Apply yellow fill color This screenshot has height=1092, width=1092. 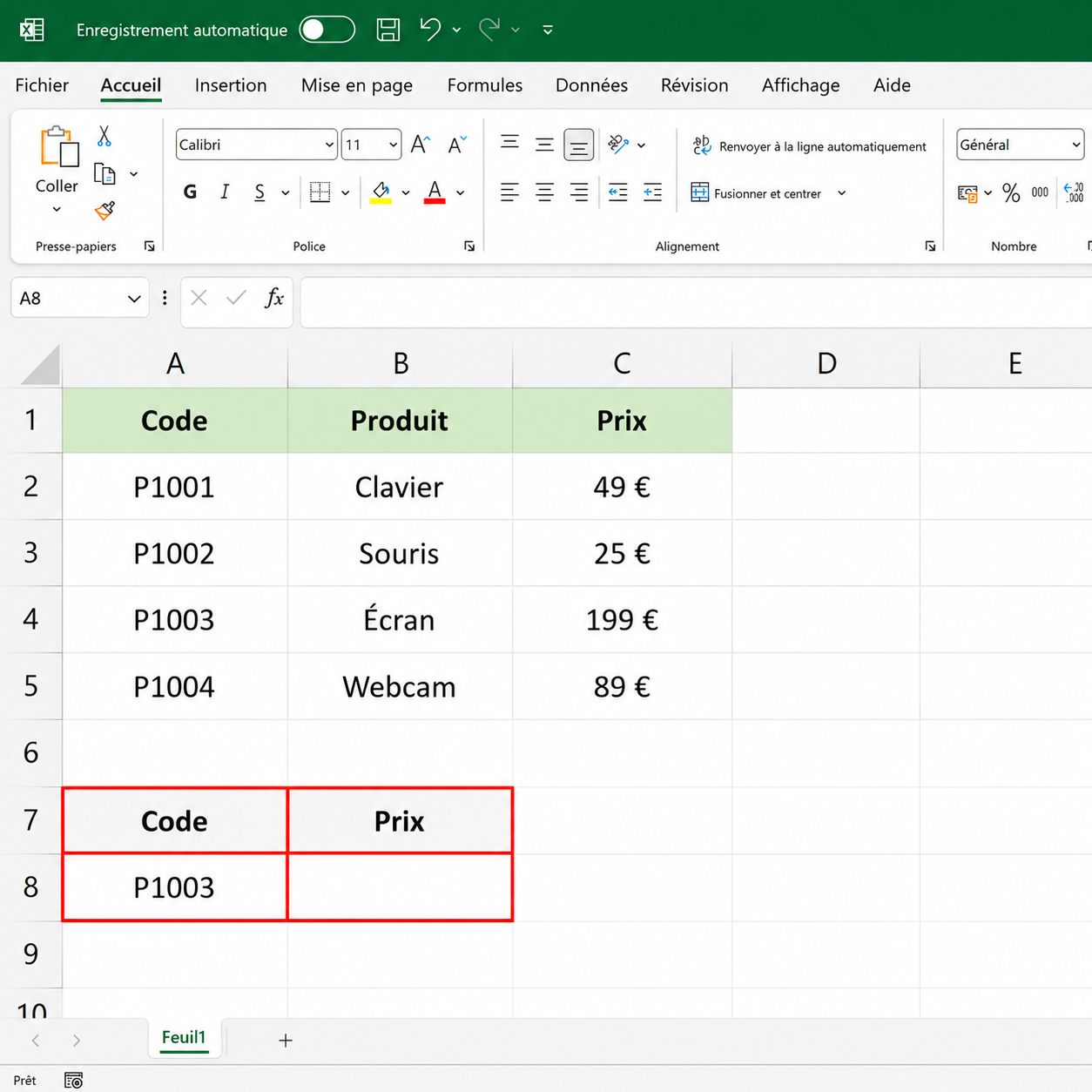click(x=381, y=192)
